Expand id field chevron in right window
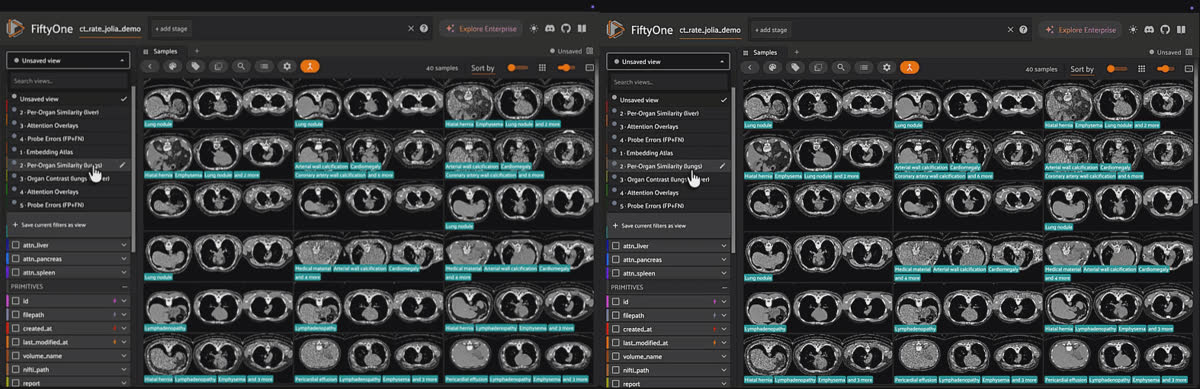 tap(724, 301)
